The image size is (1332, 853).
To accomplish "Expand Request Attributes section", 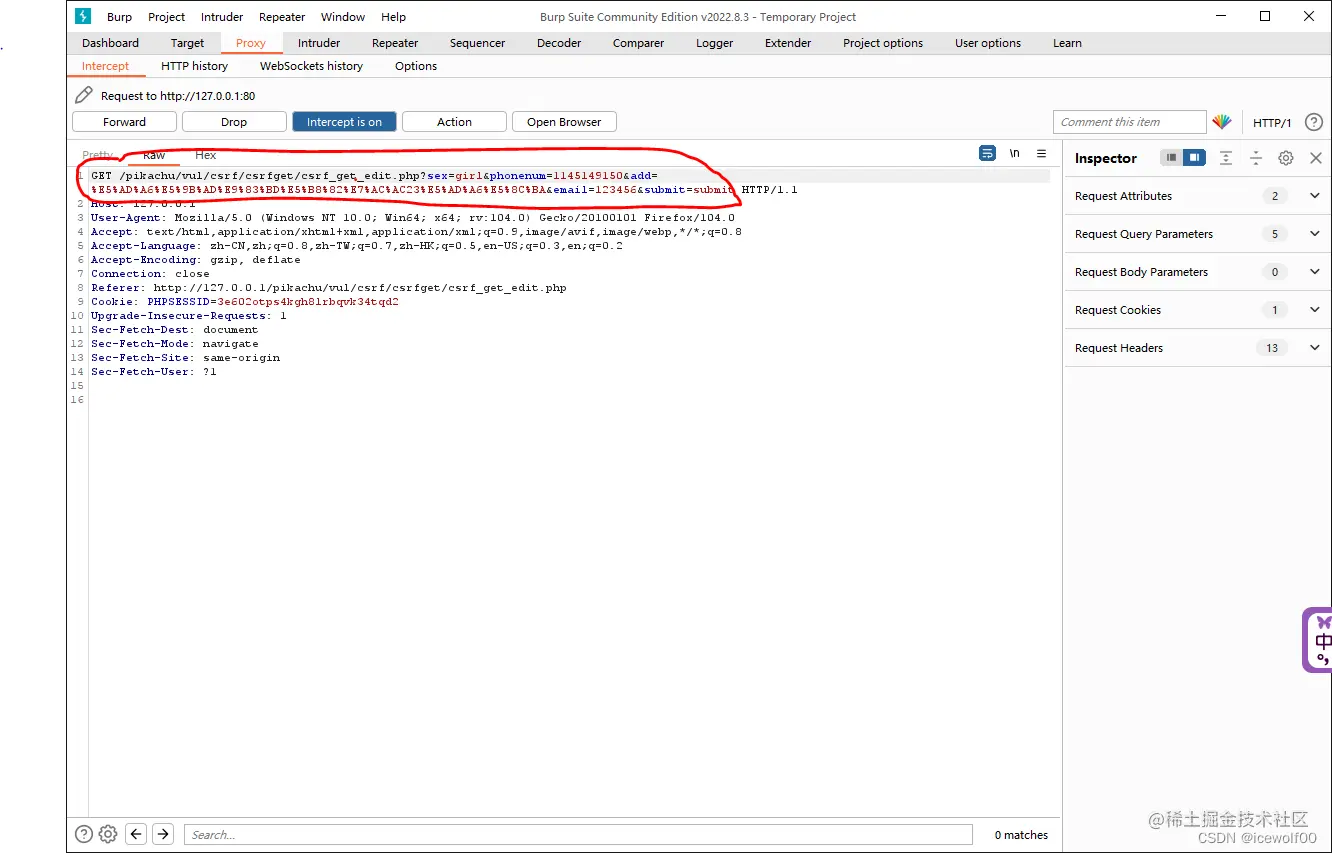I will click(x=1198, y=196).
